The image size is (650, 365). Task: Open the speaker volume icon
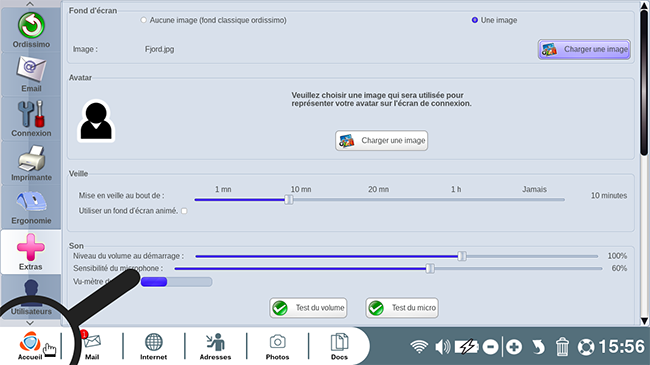443,346
